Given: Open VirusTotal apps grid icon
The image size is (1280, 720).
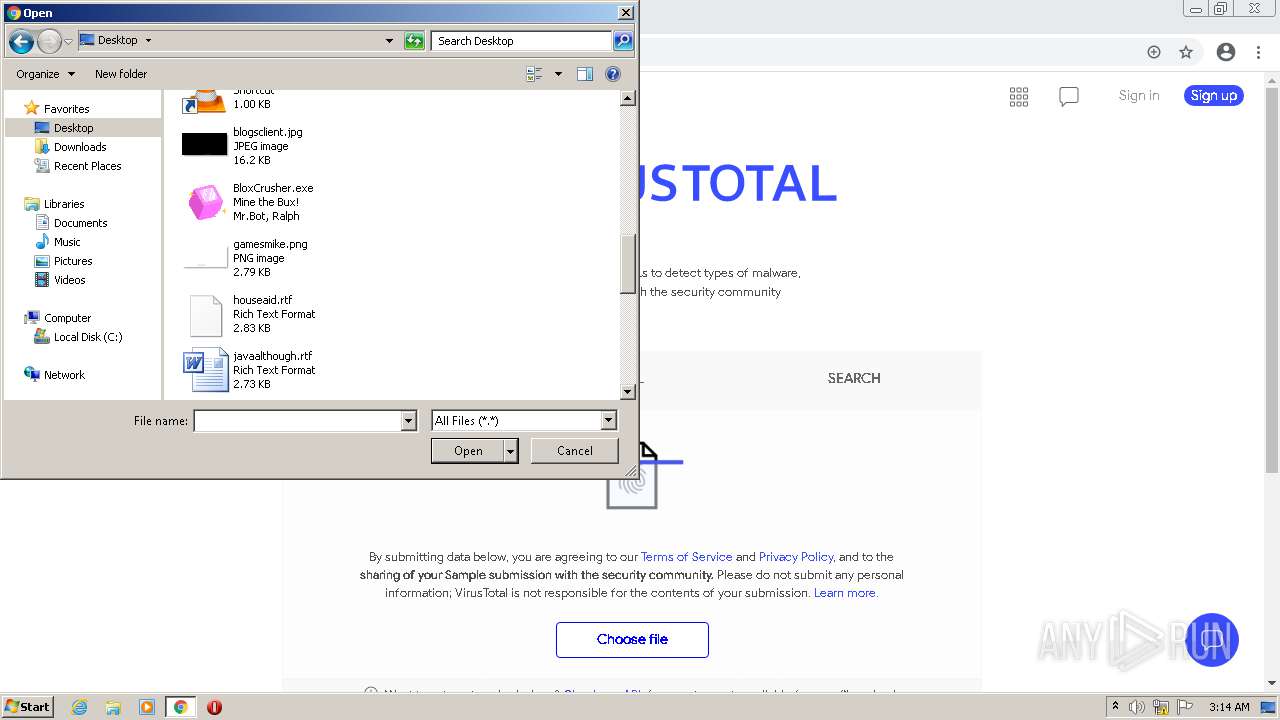Looking at the screenshot, I should click(x=1019, y=96).
